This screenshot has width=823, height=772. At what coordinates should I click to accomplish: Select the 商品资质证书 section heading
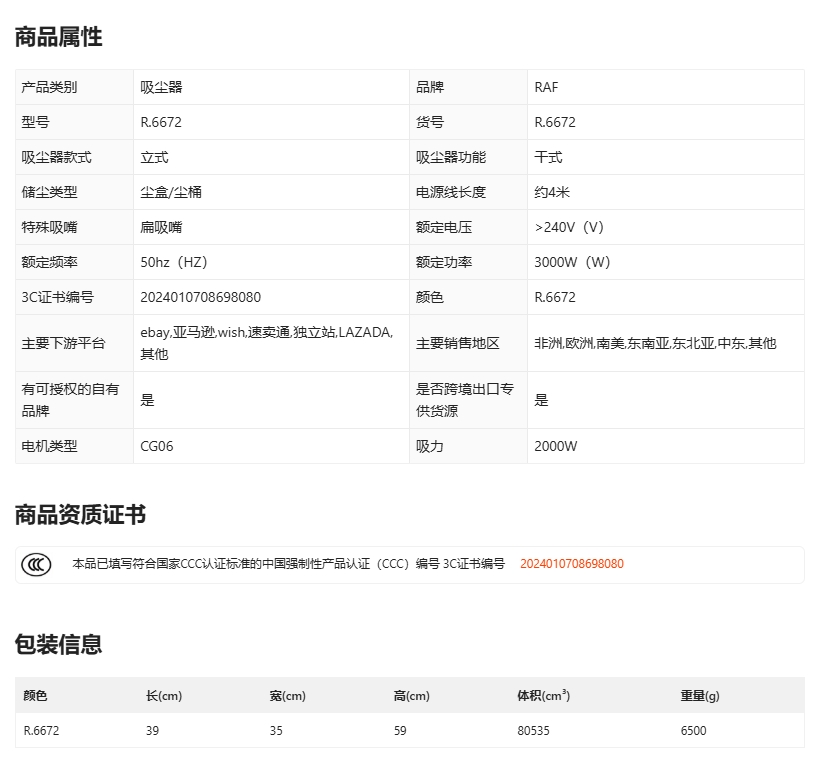(80, 515)
